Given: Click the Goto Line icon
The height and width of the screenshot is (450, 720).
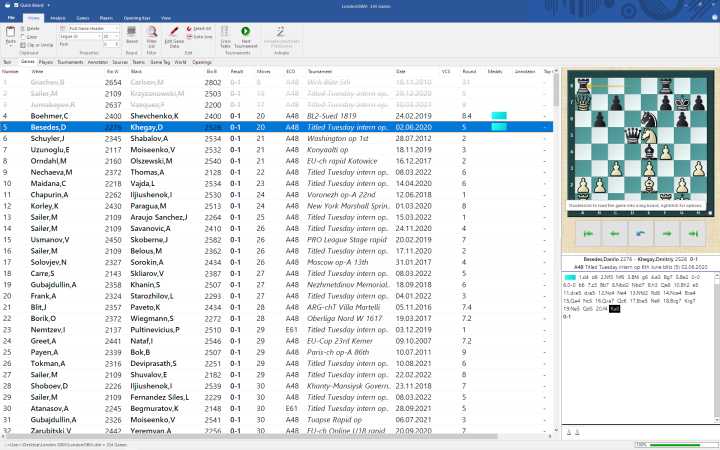Looking at the screenshot, I should click(189, 37).
